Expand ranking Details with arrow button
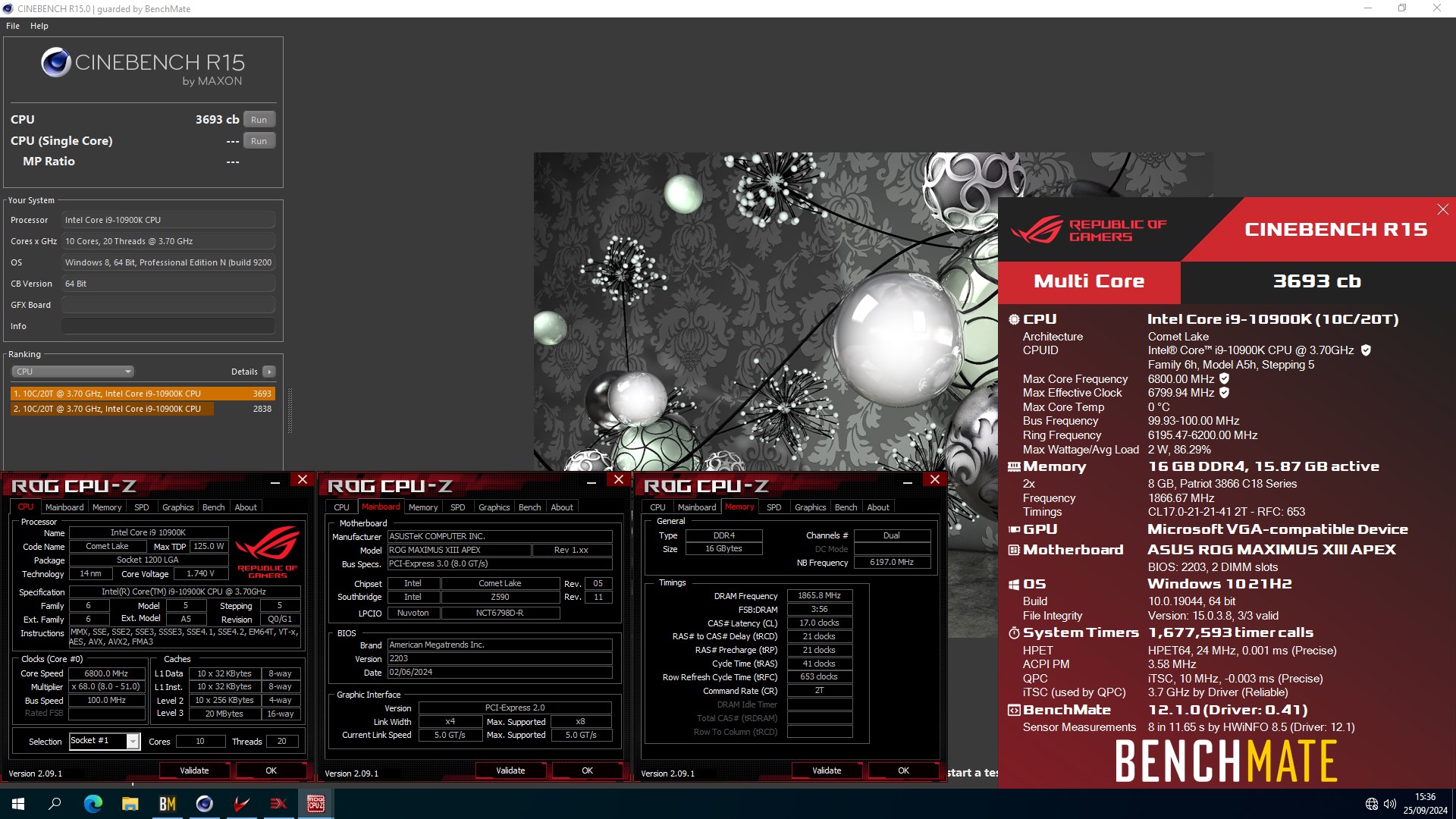This screenshot has height=819, width=1456. (268, 372)
